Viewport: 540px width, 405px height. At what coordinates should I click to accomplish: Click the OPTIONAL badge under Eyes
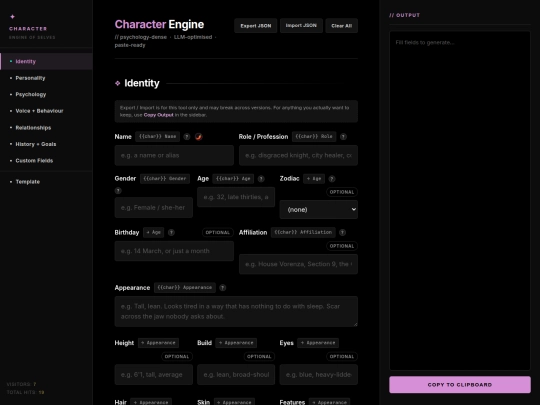tap(342, 356)
